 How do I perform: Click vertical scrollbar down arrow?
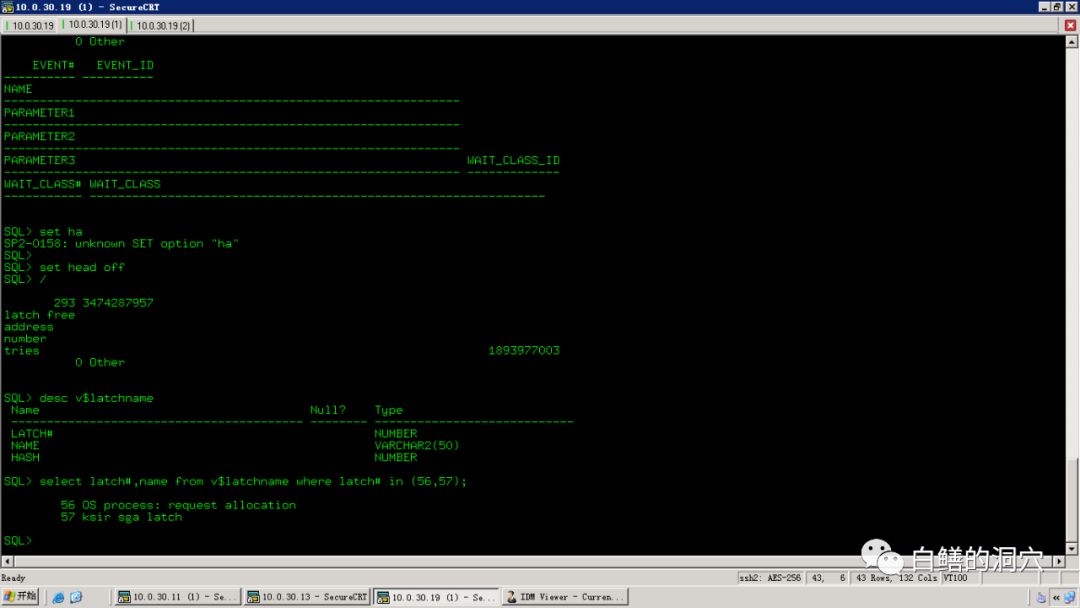(x=1072, y=548)
